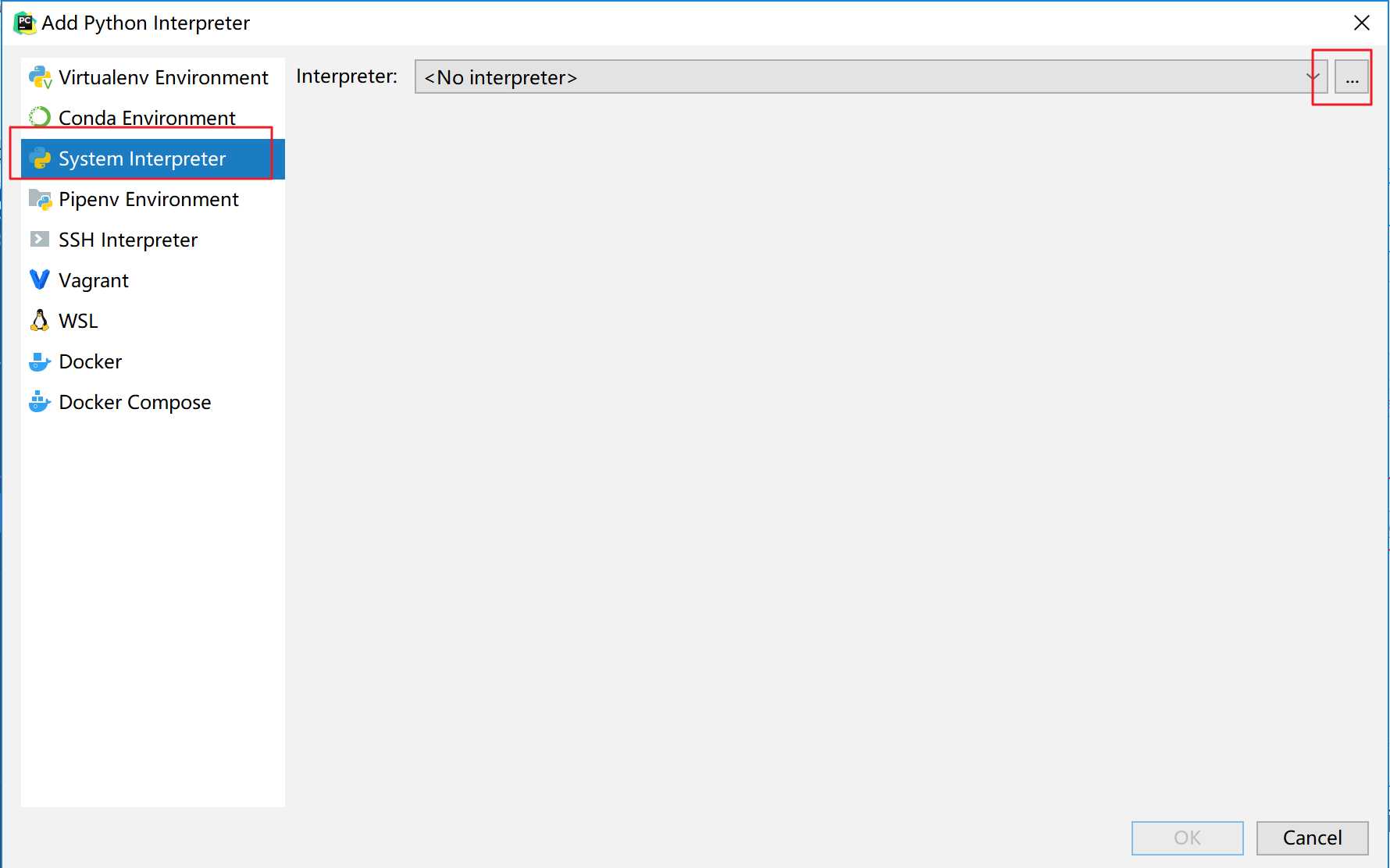Click the SSH Interpreter terminal icon
1390x868 pixels.
pos(40,239)
